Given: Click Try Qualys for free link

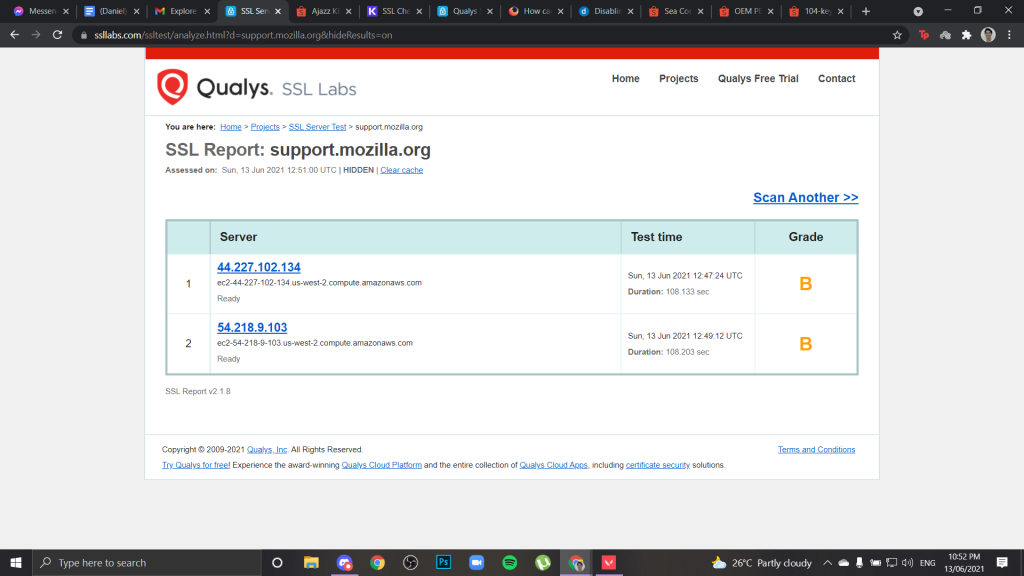Looking at the screenshot, I should point(196,465).
